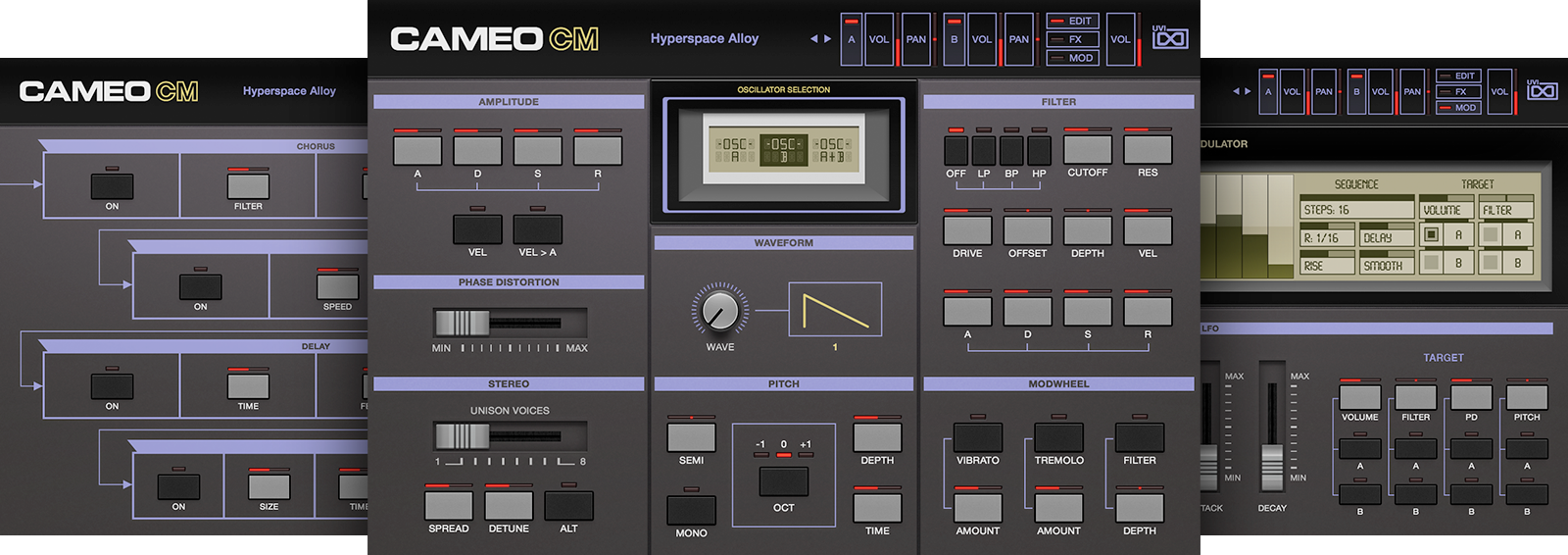Toggle modwheel VIBRATO button
The image size is (1568, 555).
[978, 437]
